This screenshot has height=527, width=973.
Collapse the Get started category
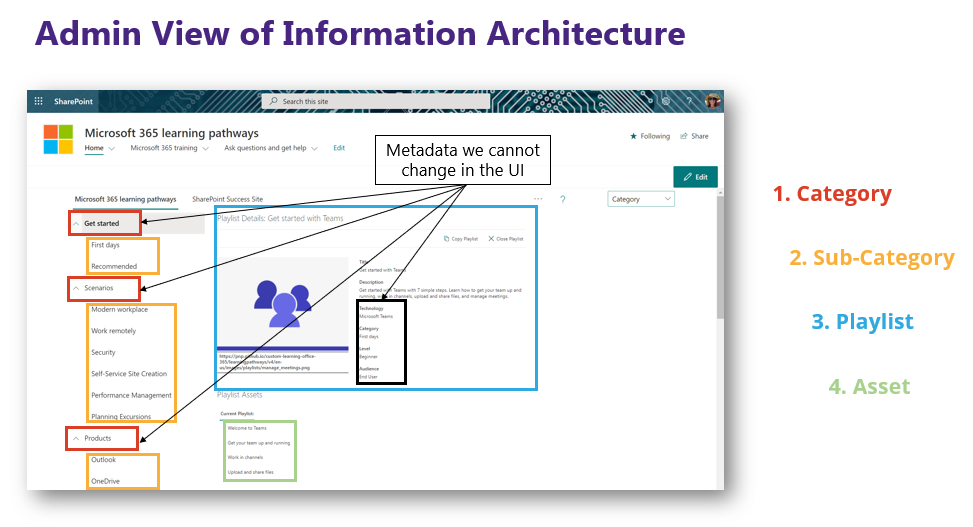76,223
